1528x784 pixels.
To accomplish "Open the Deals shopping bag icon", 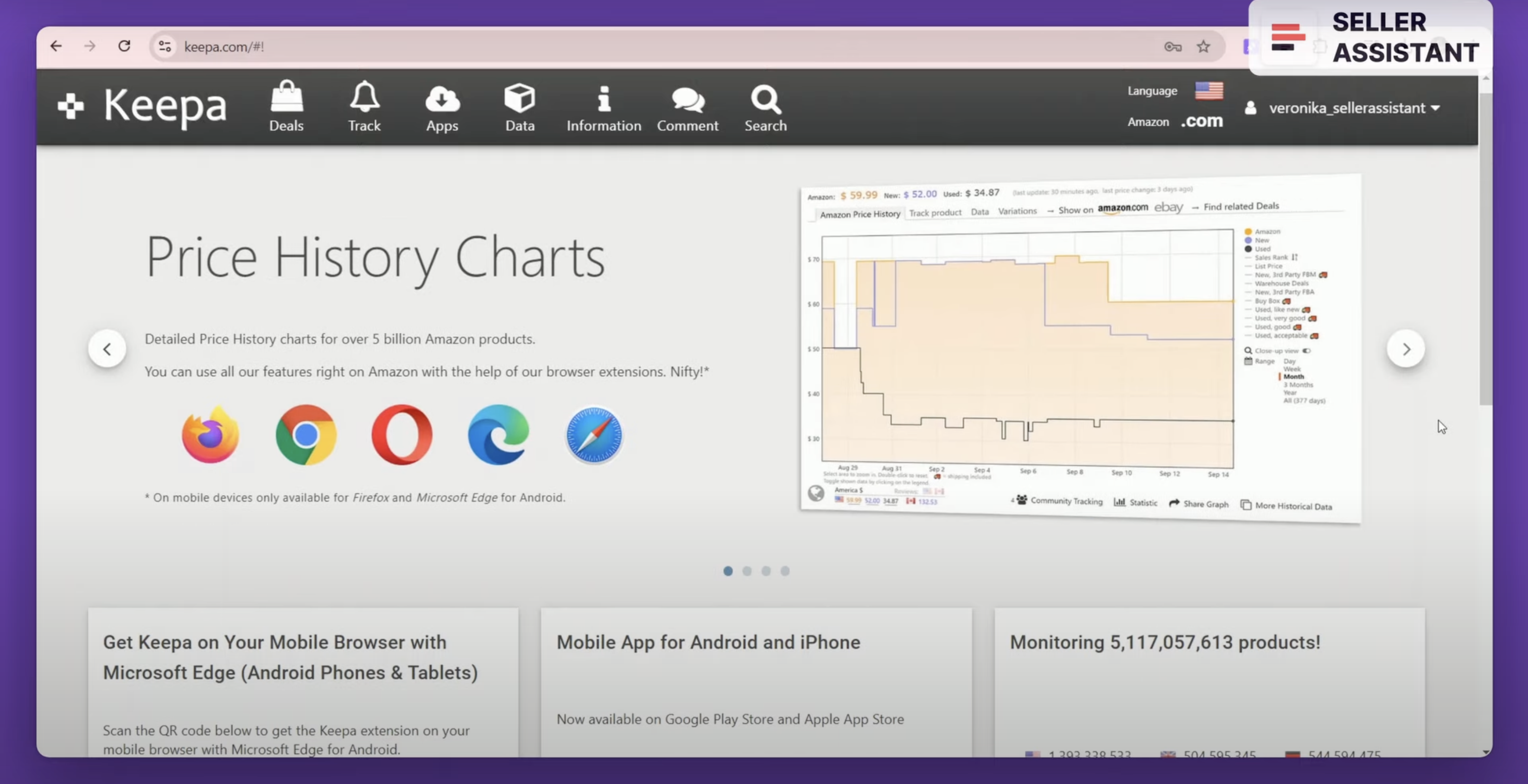I will pos(287,98).
